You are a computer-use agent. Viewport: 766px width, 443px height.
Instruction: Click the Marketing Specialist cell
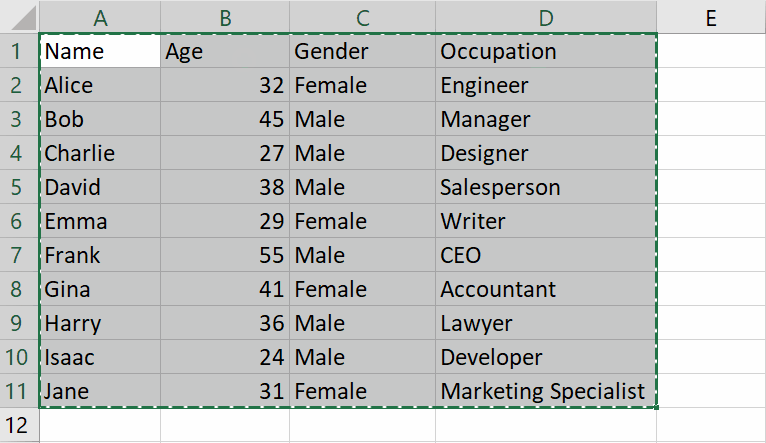pyautogui.click(x=546, y=391)
